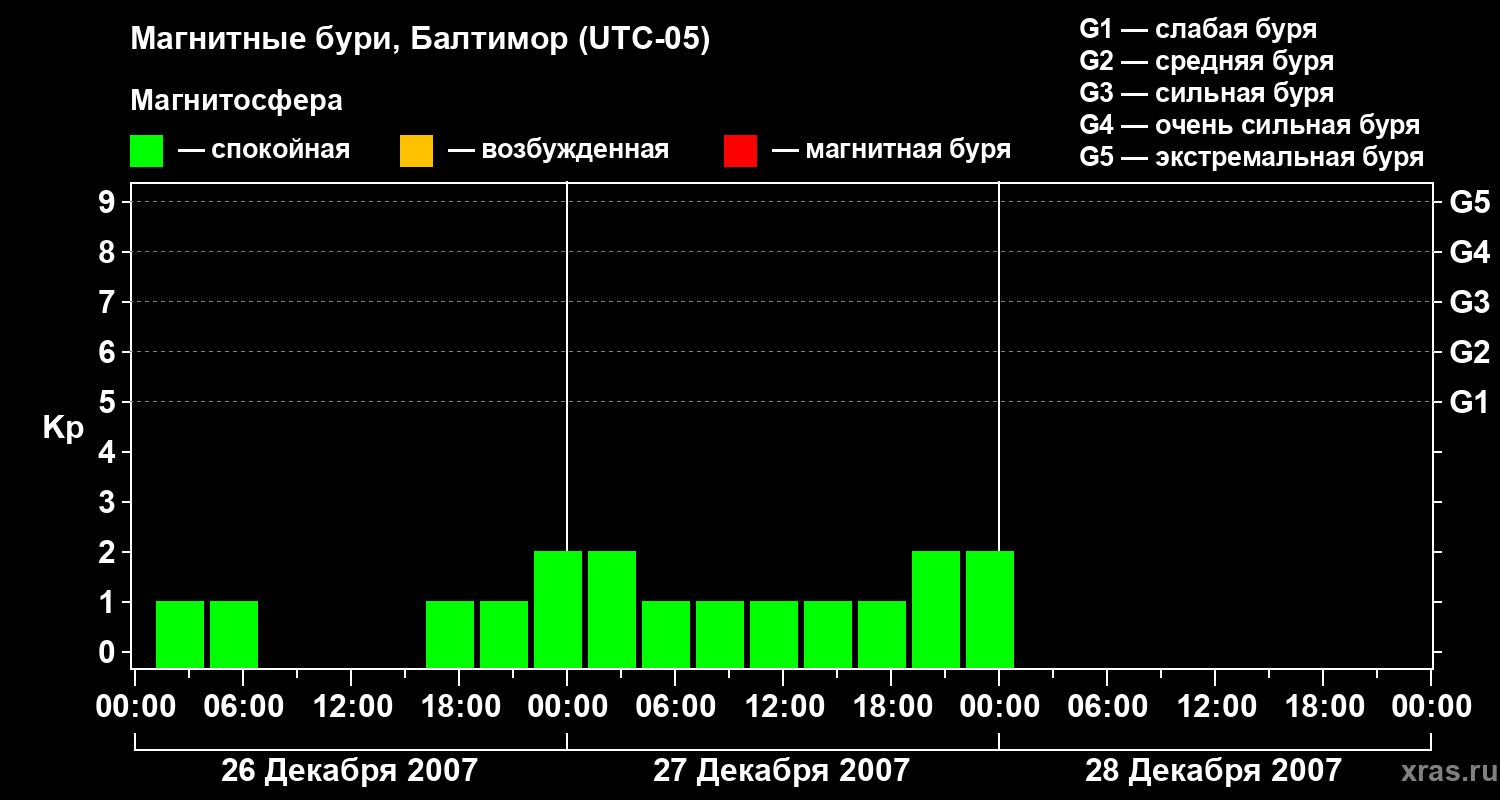1500x800 pixels.
Task: Click the red 'магнитная буря' legend swatch
Action: 740,151
